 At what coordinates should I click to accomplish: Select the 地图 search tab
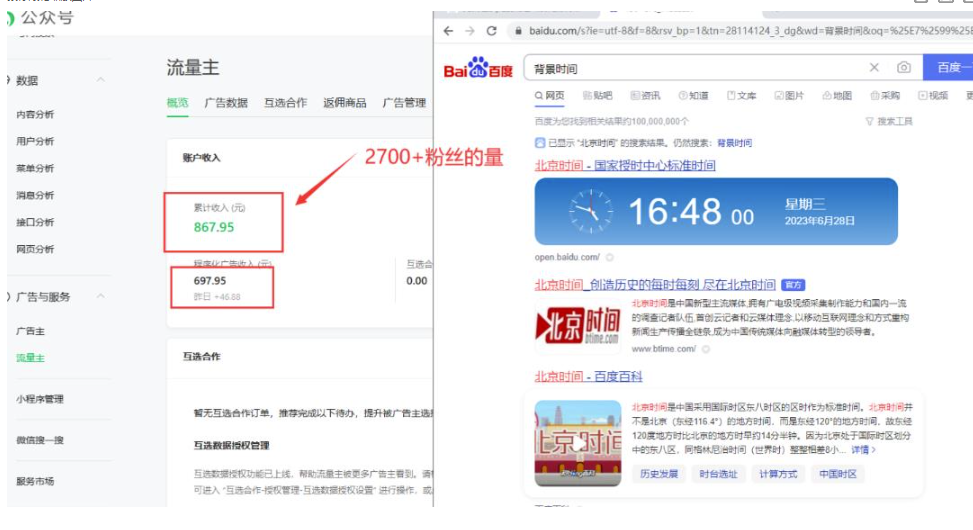point(837,95)
